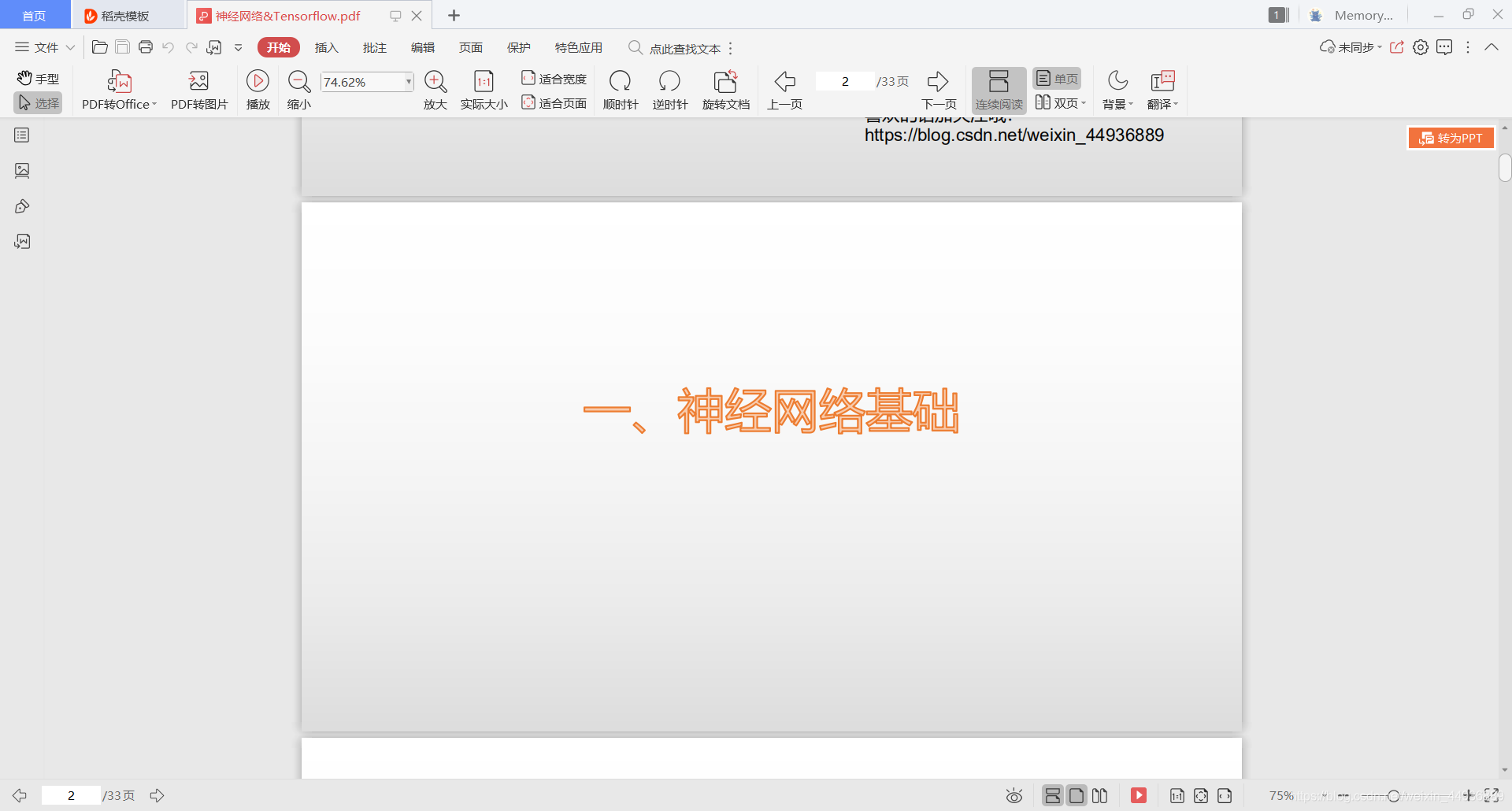The height and width of the screenshot is (811, 1512).
Task: Zoom out using 缩小 magnifier
Action: click(x=299, y=90)
